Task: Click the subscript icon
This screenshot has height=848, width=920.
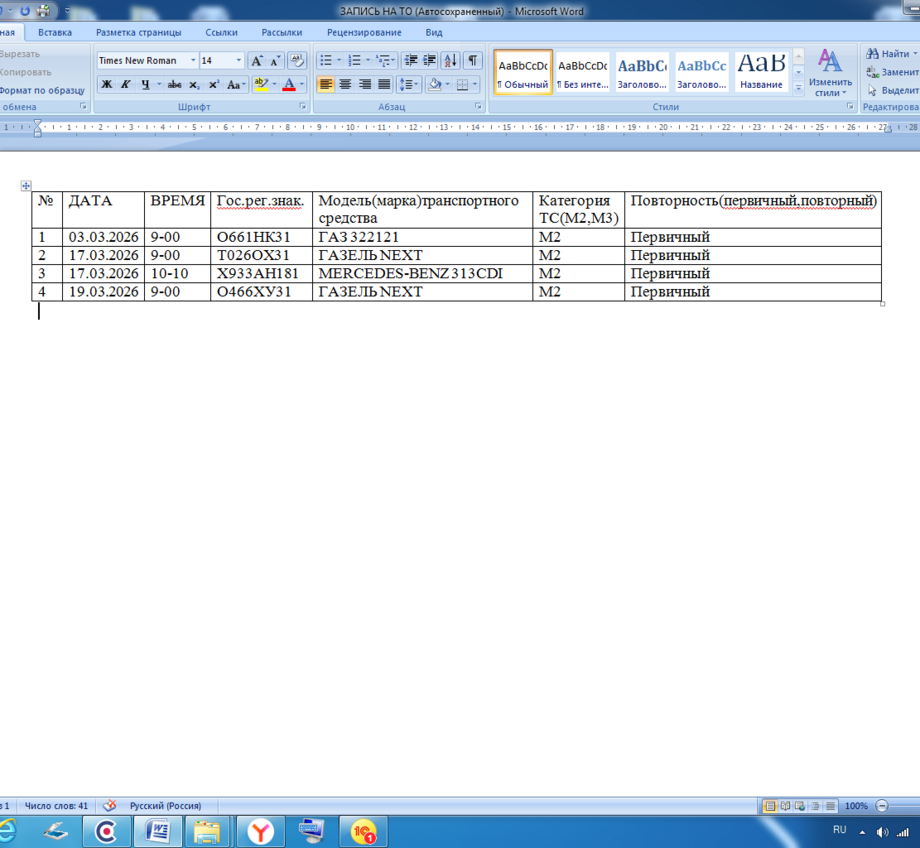Action: coord(195,85)
